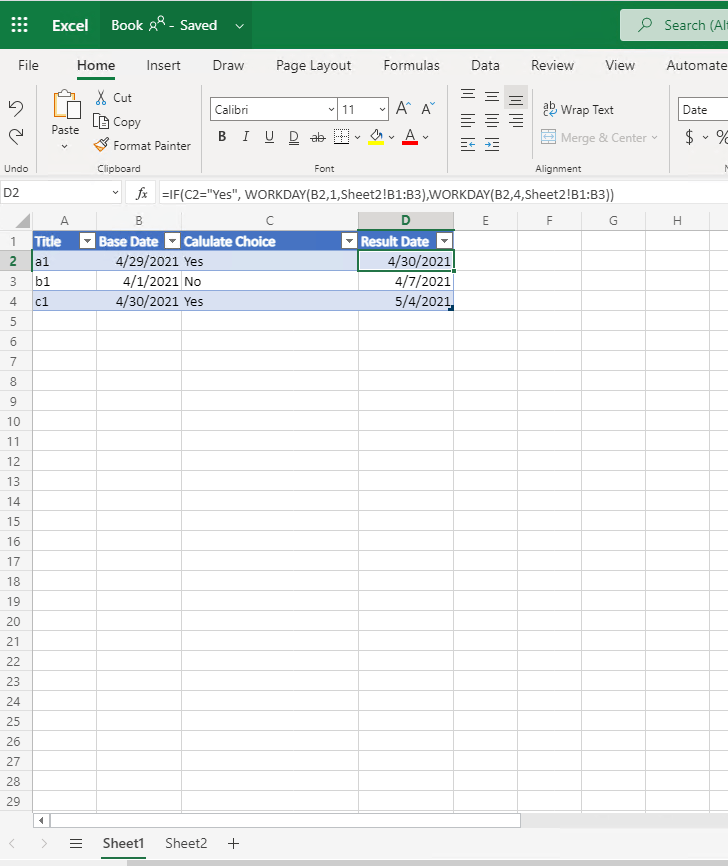Switch to Data tab
The height and width of the screenshot is (866, 728).
485,65
